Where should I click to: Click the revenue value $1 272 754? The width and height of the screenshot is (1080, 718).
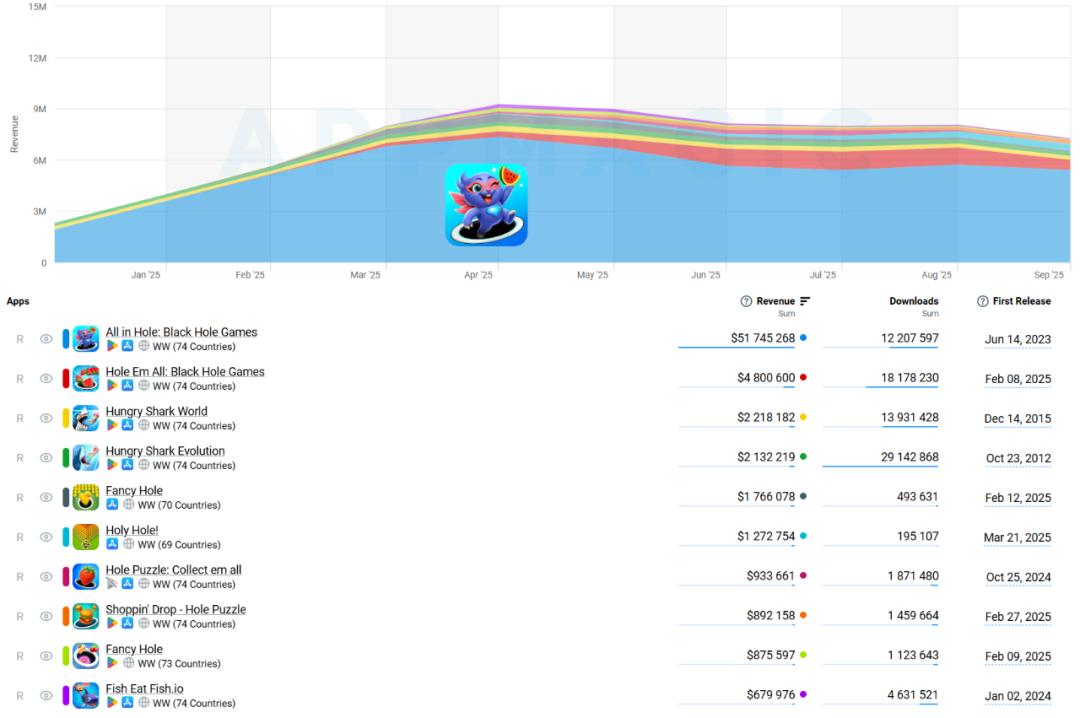pos(766,536)
